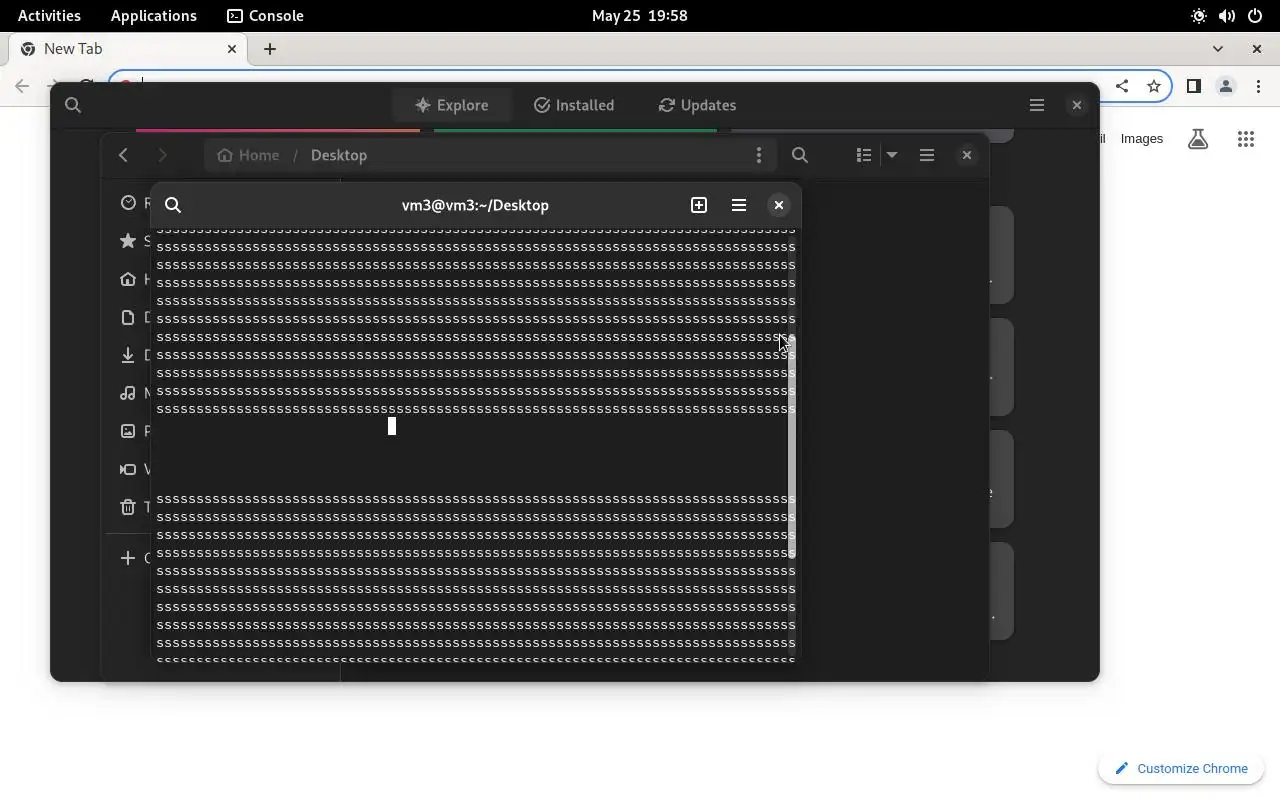Click the Console terminal scrollbar
1280x800 pixels.
click(x=792, y=446)
